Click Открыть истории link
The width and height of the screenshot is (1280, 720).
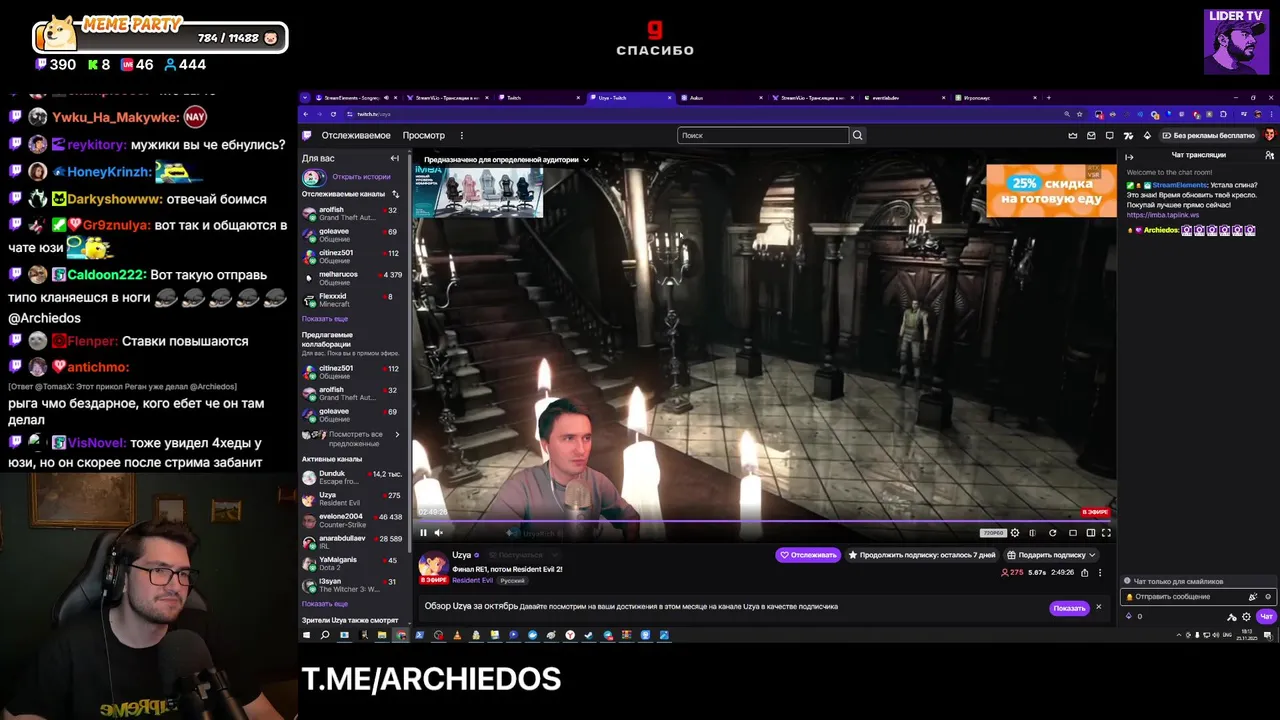click(362, 177)
